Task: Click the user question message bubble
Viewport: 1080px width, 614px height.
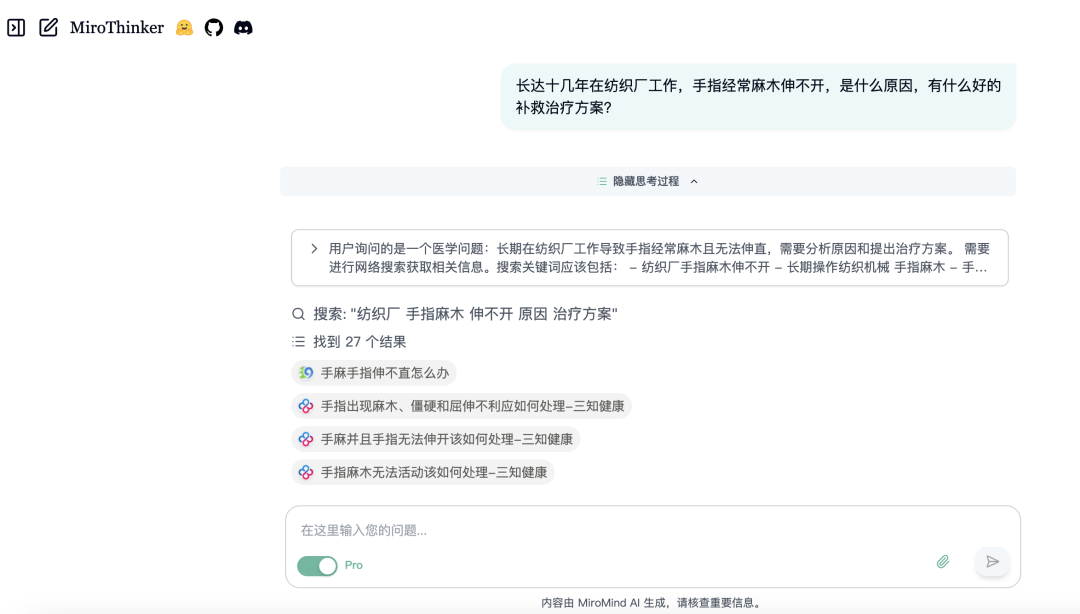Action: (x=758, y=97)
